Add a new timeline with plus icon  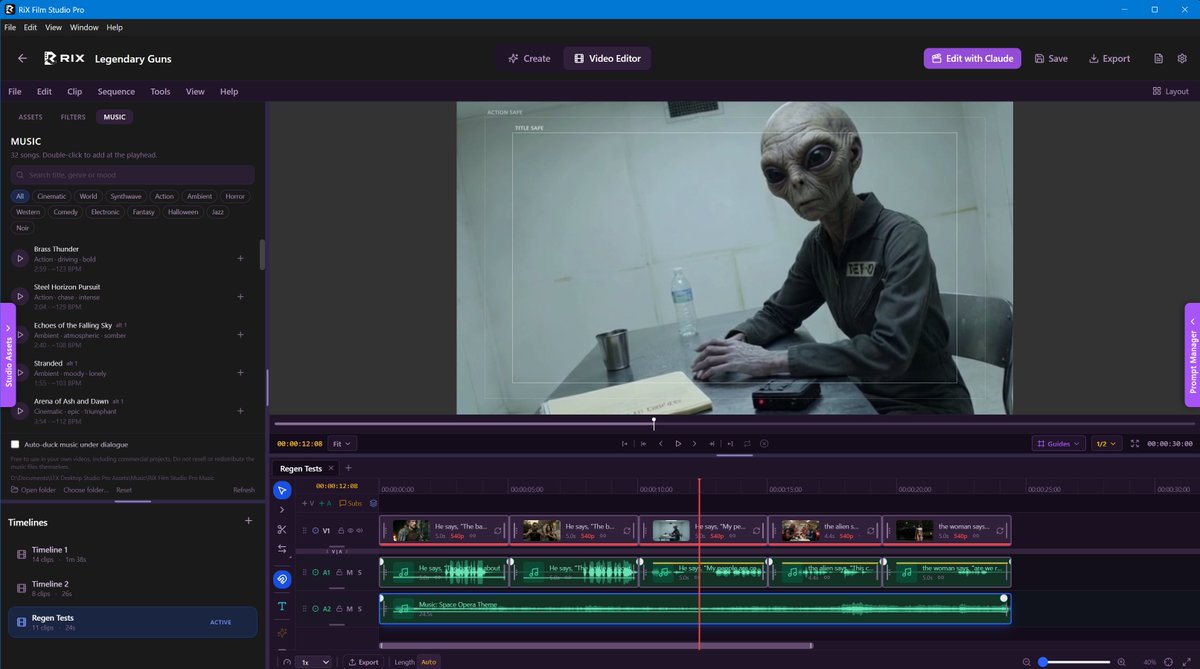(x=249, y=521)
